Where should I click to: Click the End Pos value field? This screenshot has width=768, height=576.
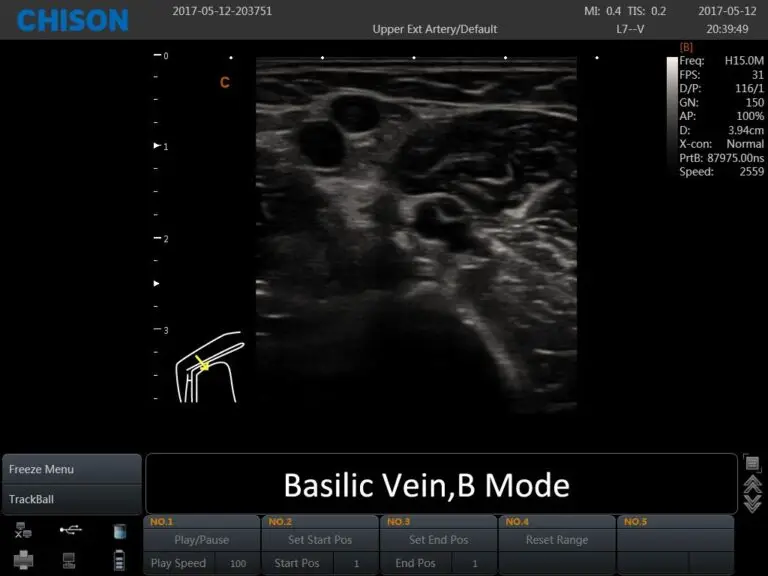tap(473, 563)
